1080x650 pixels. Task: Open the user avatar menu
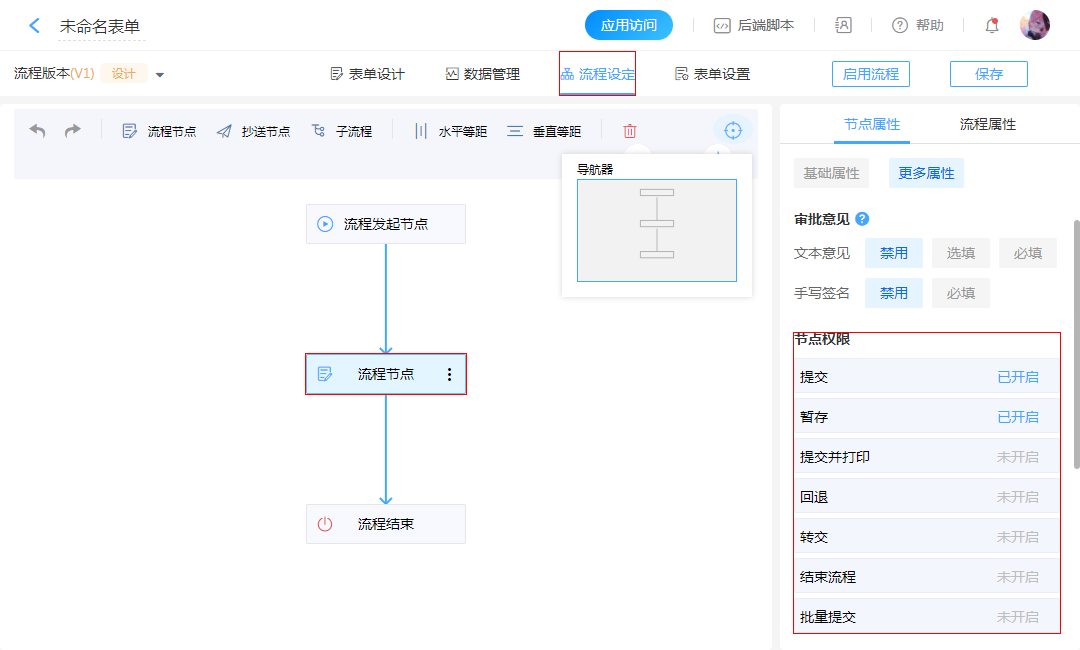click(1034, 26)
